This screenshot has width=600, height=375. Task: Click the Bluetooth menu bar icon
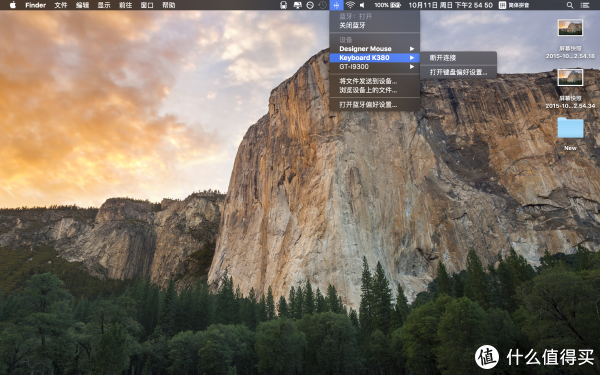(x=336, y=5)
